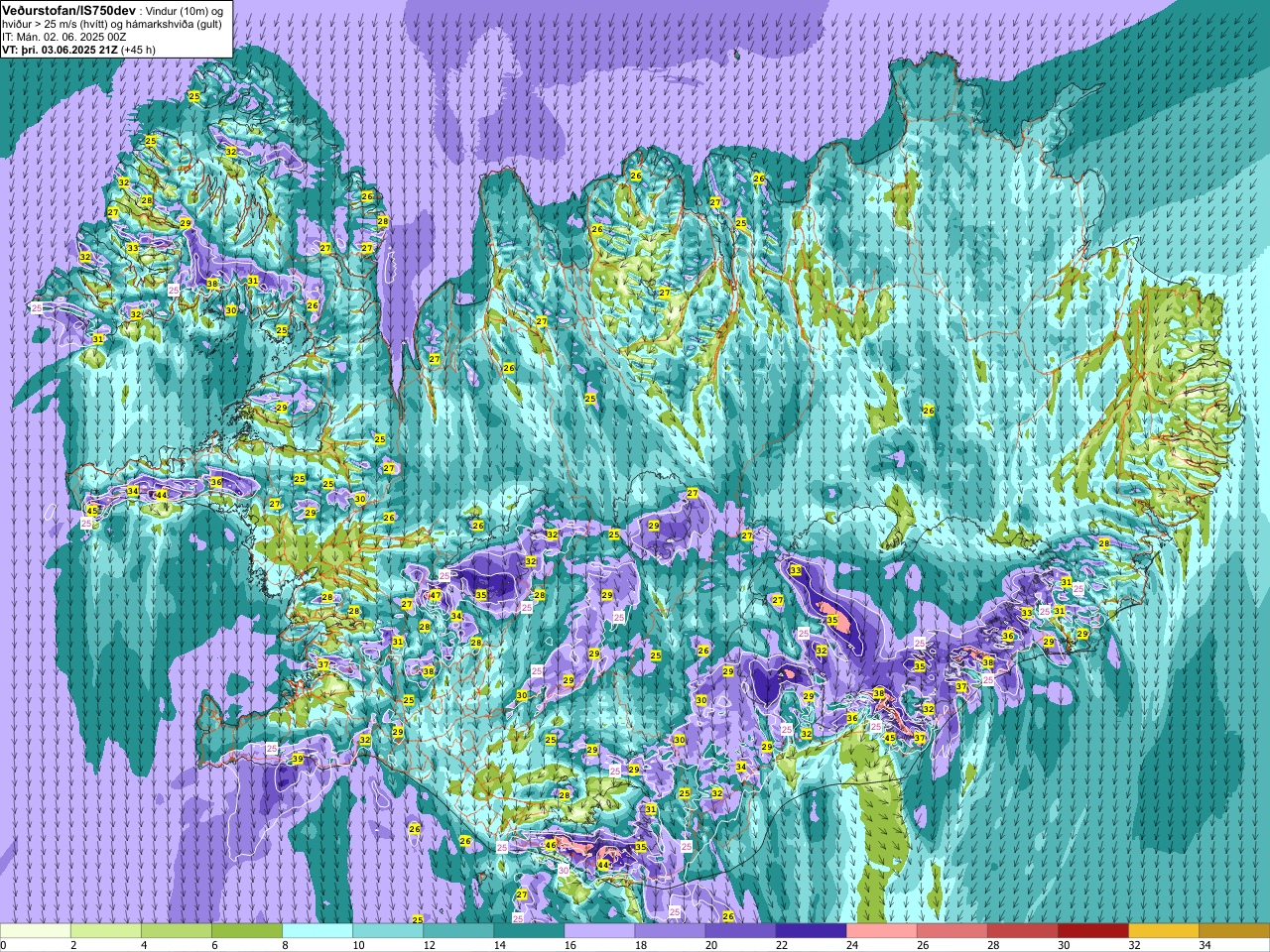Click legend tick label "16" on the color bar
The width and height of the screenshot is (1270, 952).
coord(571,945)
